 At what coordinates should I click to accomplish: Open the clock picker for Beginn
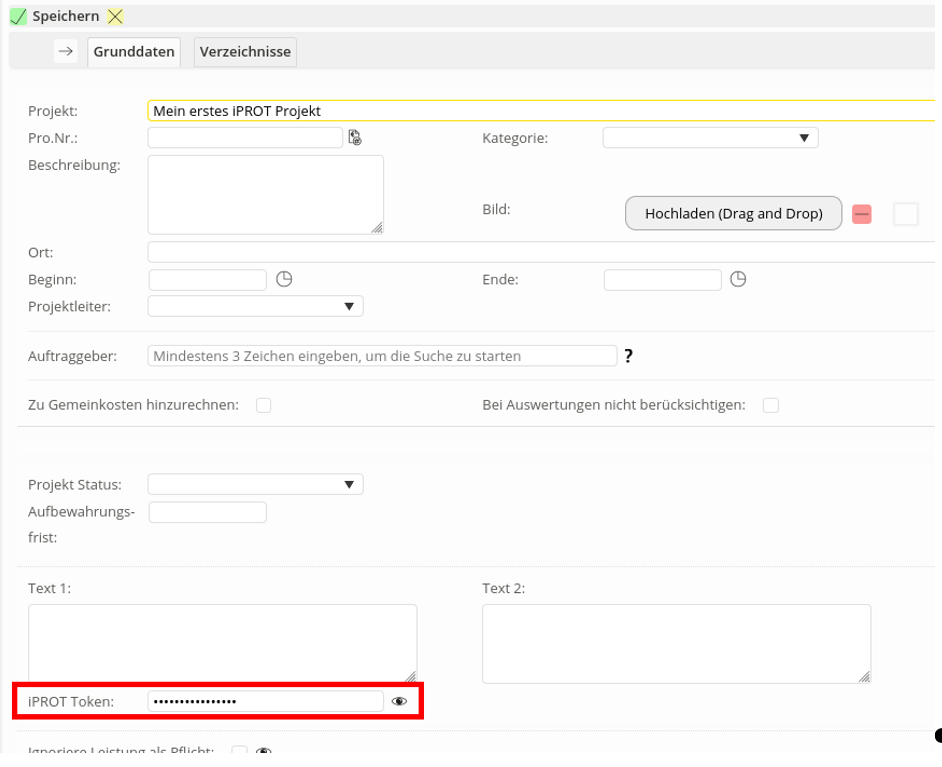click(x=284, y=279)
